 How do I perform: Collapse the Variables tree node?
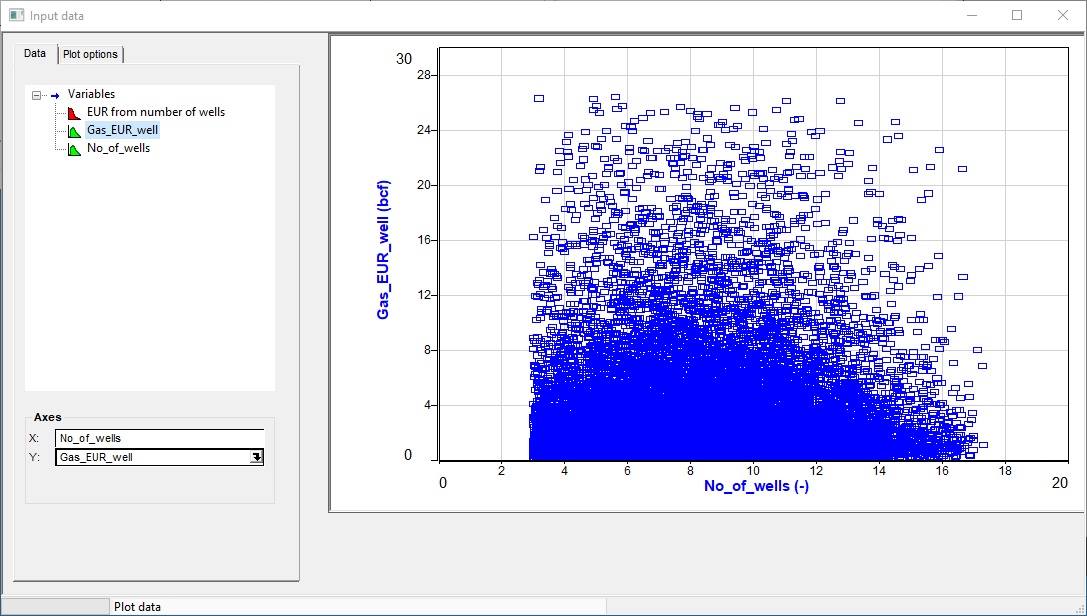pyautogui.click(x=37, y=95)
